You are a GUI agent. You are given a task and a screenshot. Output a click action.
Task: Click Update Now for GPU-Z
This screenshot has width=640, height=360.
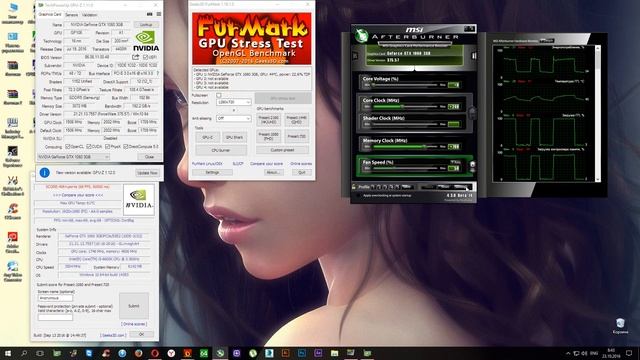click(147, 173)
